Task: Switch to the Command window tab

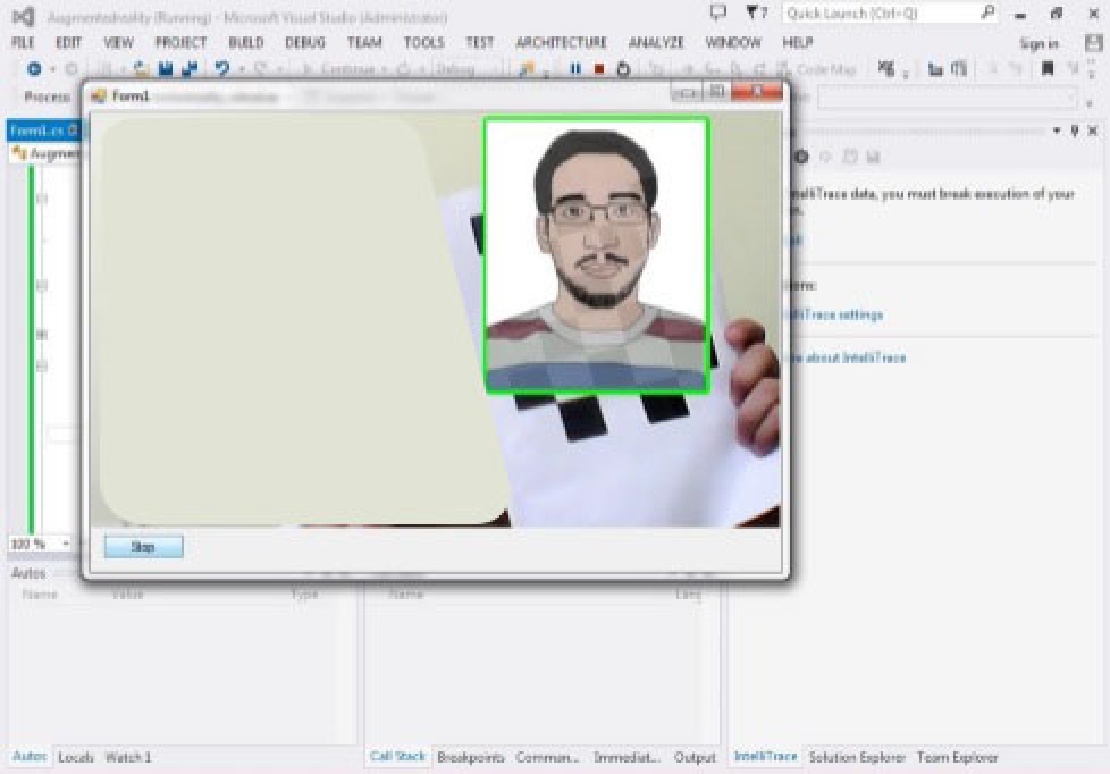Action: coord(547,757)
